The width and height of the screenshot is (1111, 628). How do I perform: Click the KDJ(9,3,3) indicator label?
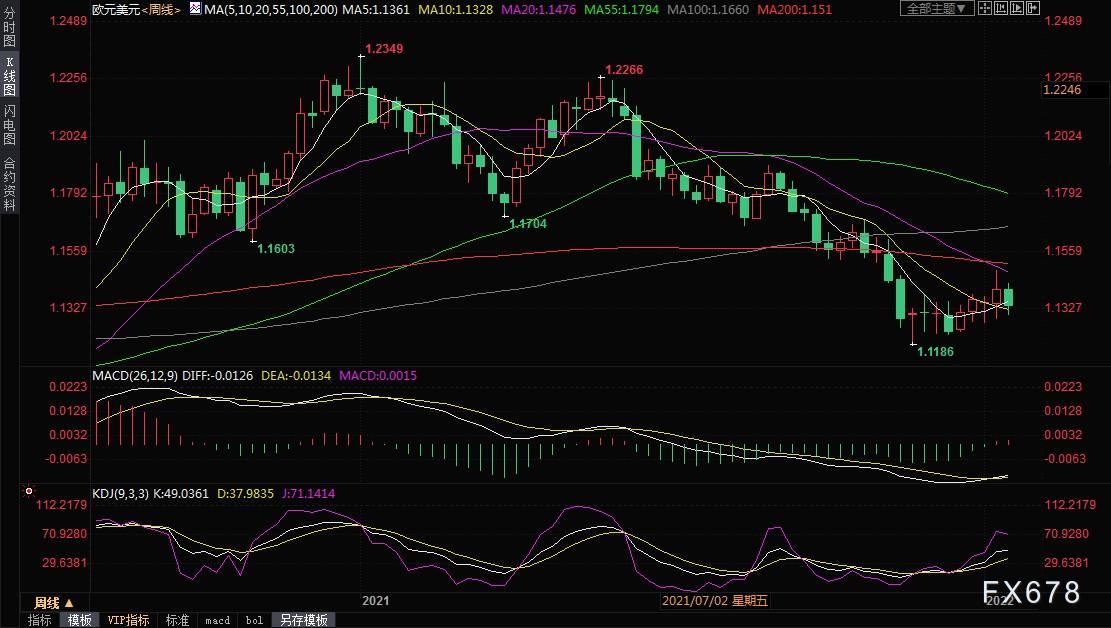click(120, 493)
